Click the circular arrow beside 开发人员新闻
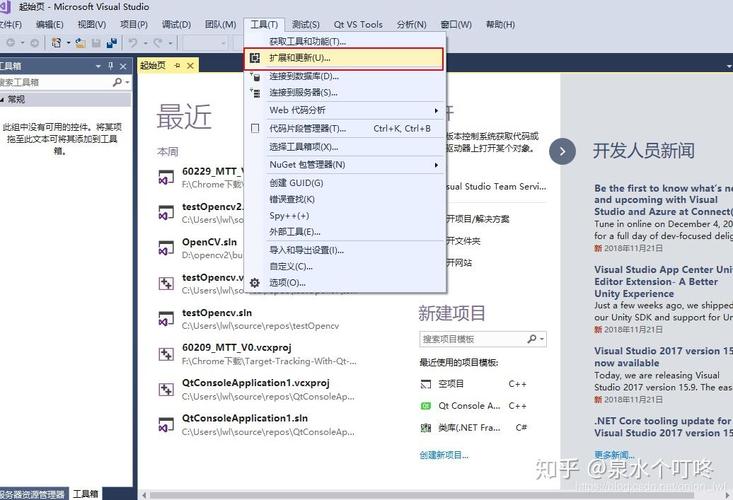The height and width of the screenshot is (500, 733). (x=562, y=151)
